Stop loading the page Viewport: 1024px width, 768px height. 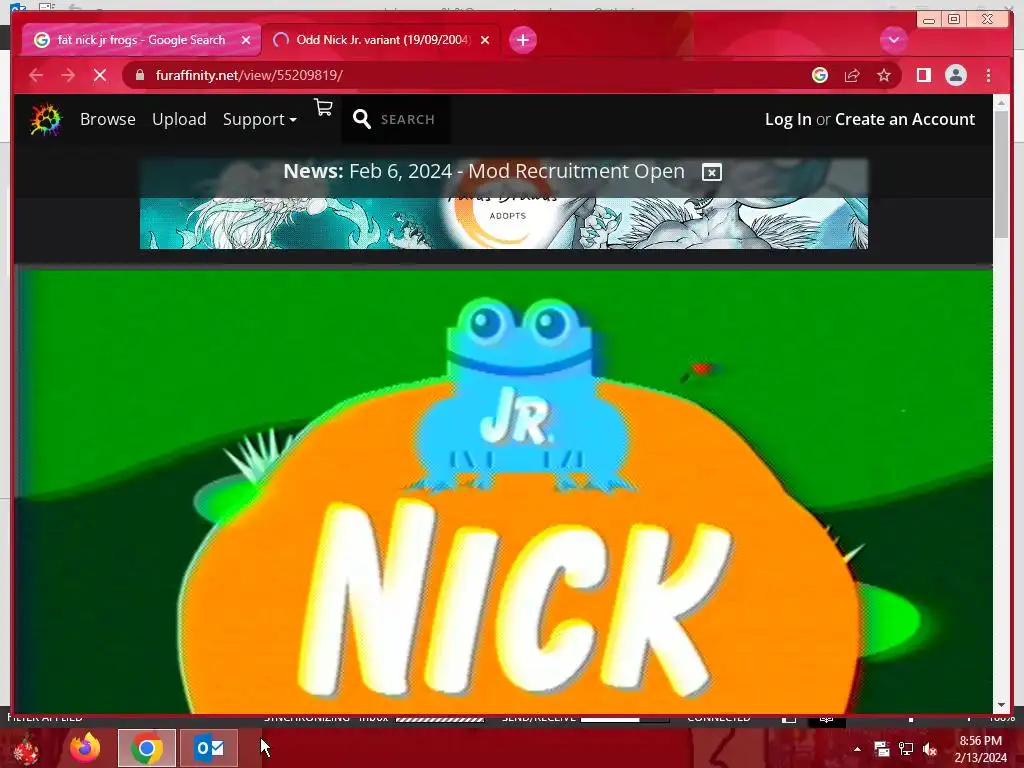[100, 75]
